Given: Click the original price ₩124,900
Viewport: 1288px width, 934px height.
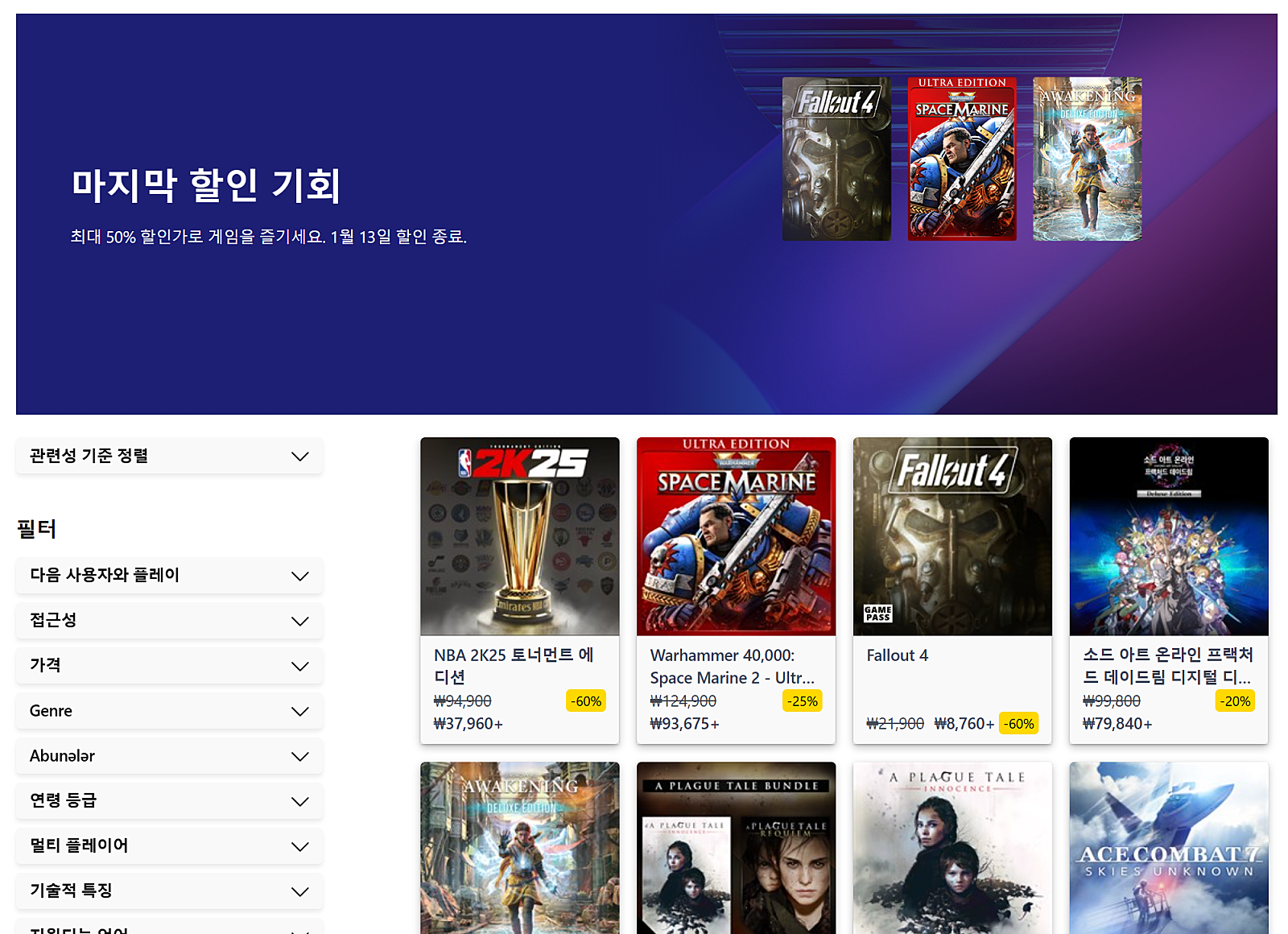Looking at the screenshot, I should coord(683,701).
